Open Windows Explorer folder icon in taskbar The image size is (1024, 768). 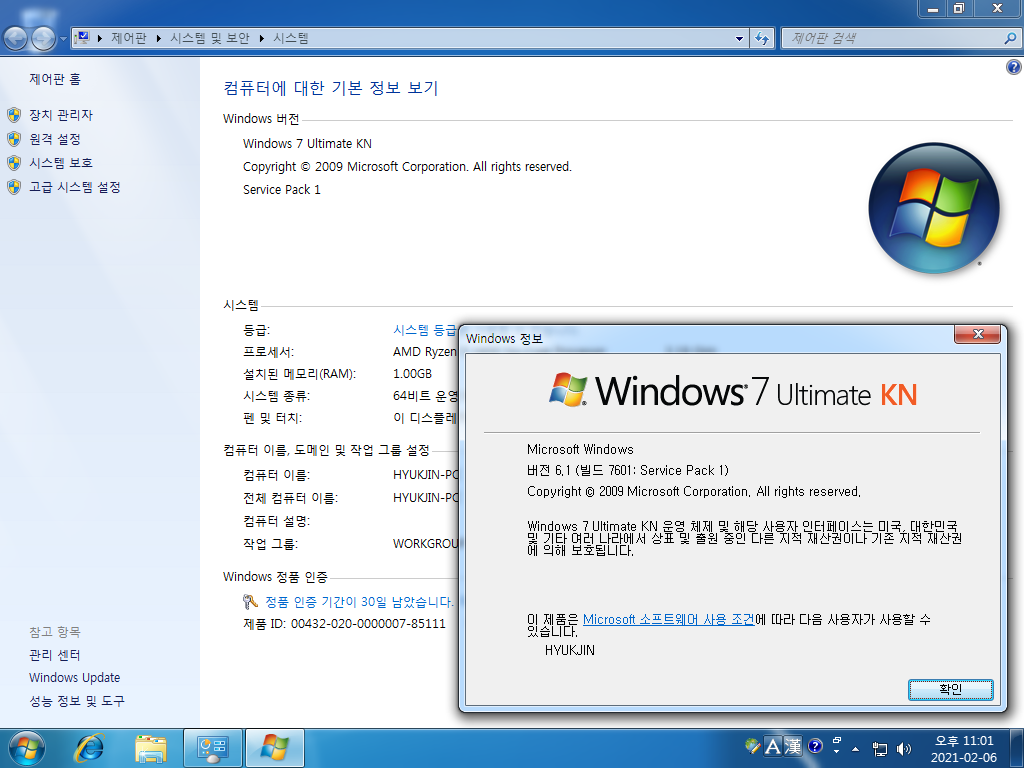(x=151, y=748)
